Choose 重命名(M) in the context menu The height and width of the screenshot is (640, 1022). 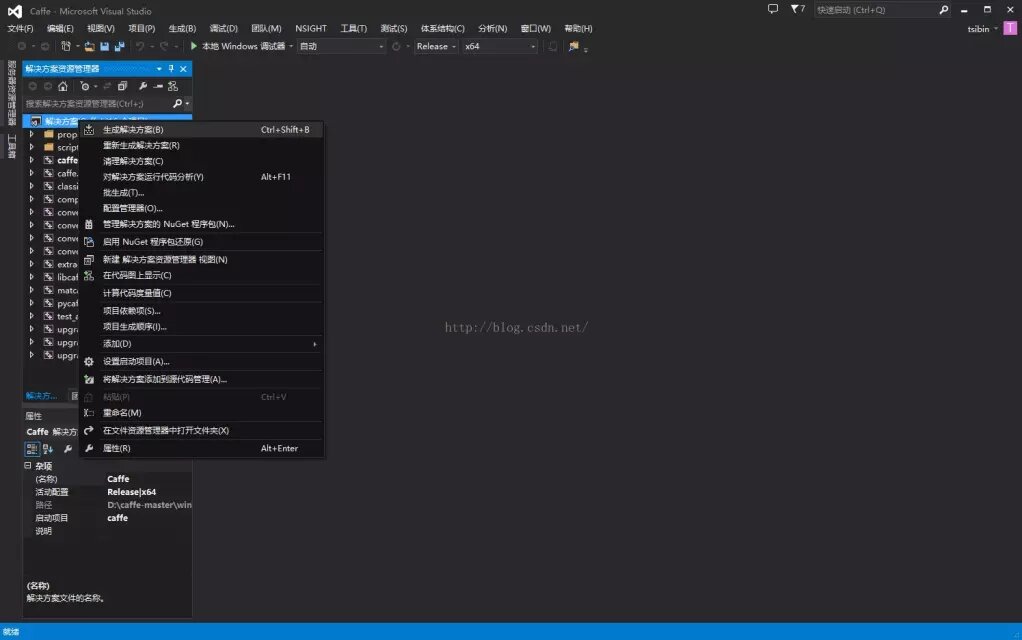click(x=201, y=413)
